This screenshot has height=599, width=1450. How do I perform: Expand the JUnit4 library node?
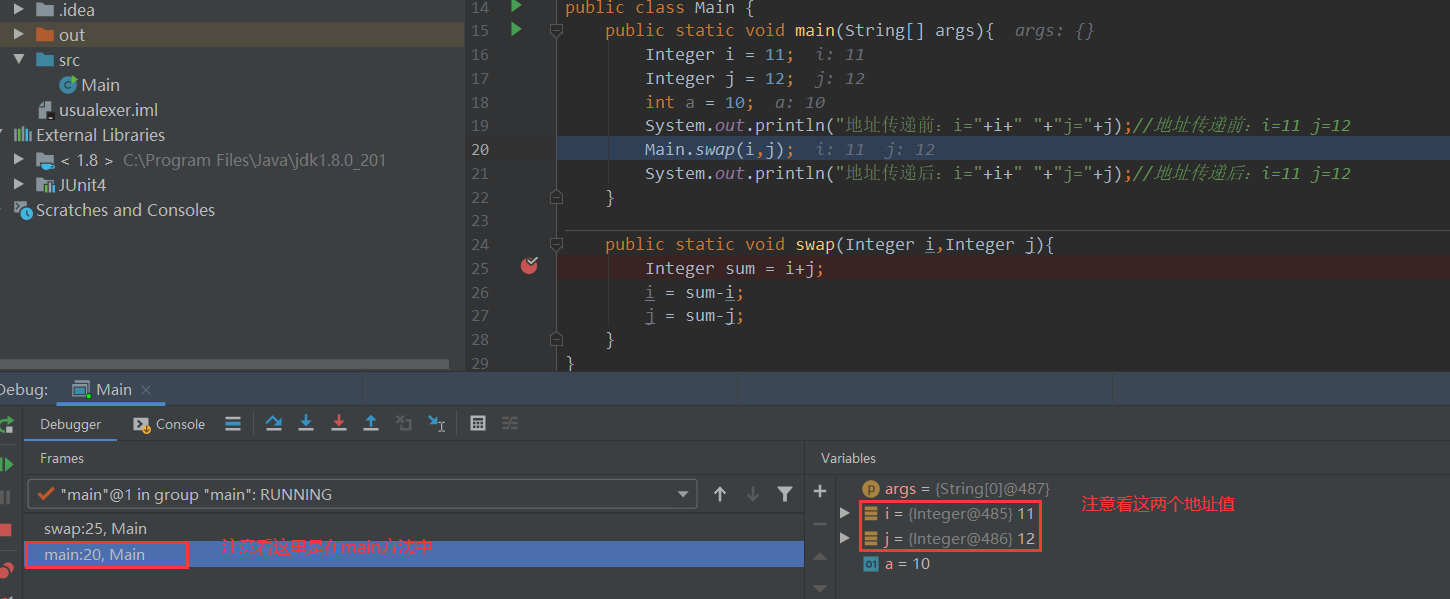point(19,184)
